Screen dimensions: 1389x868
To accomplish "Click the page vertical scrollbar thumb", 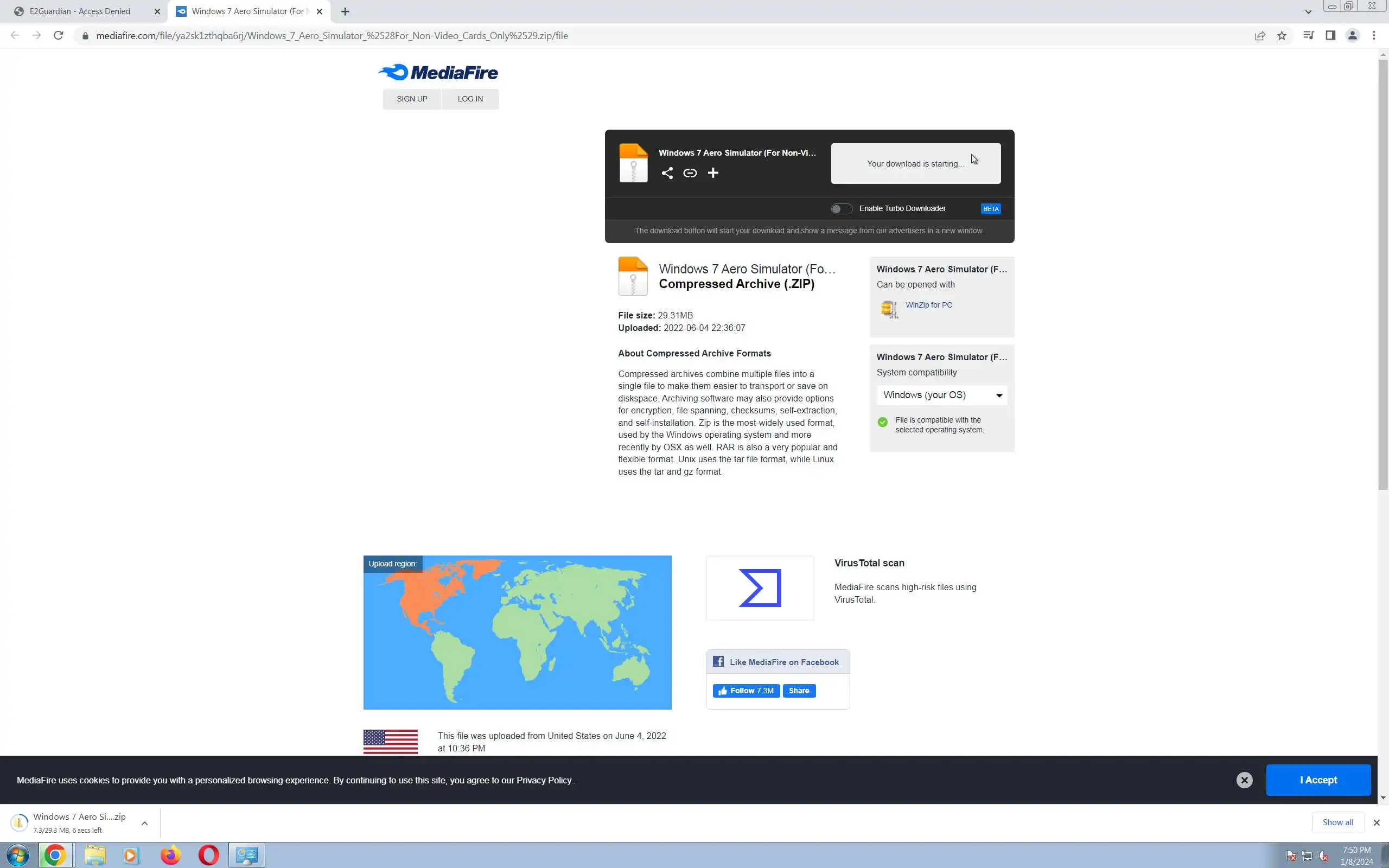I will (1382, 276).
